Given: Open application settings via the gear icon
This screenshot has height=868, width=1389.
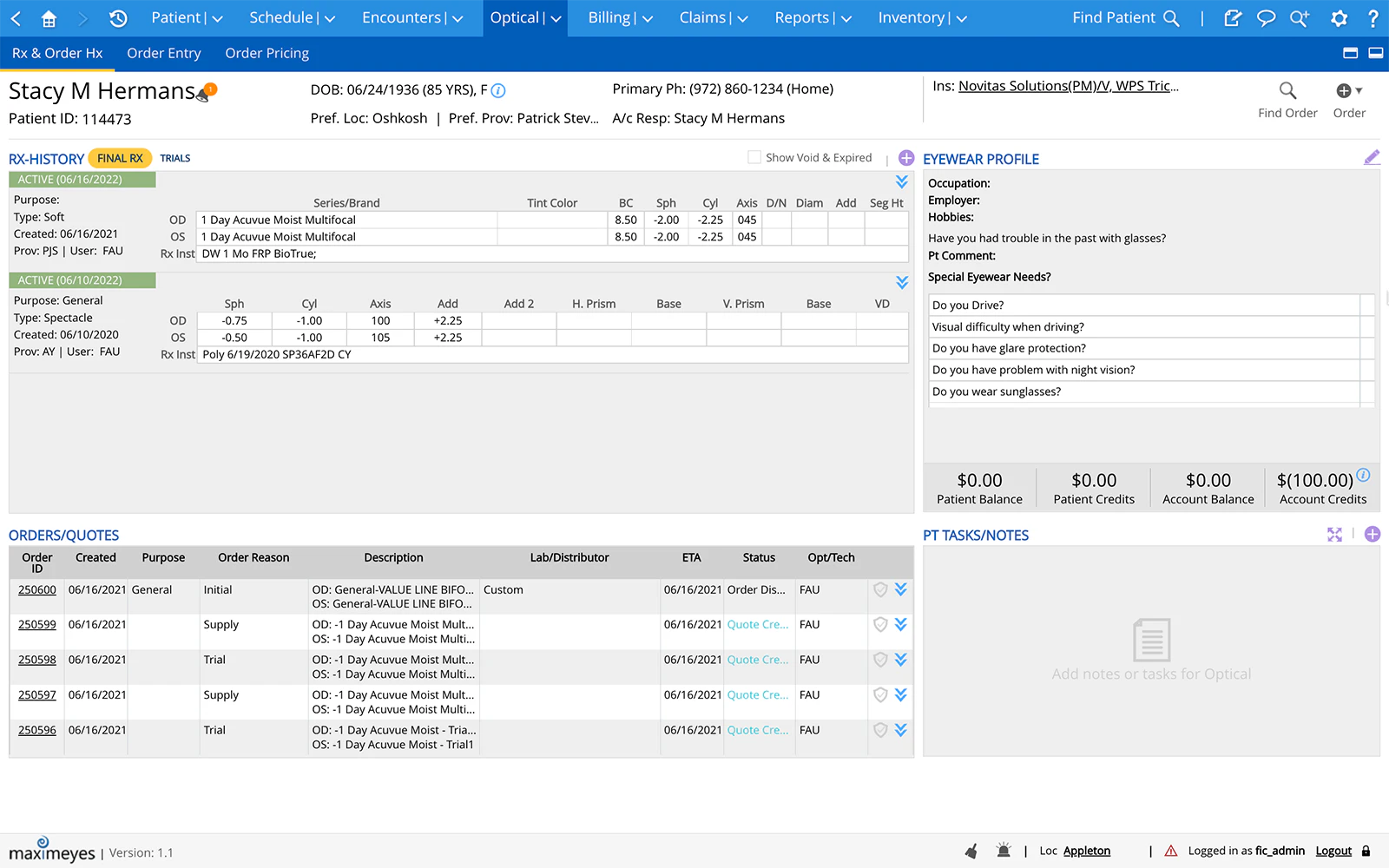Looking at the screenshot, I should (x=1339, y=17).
